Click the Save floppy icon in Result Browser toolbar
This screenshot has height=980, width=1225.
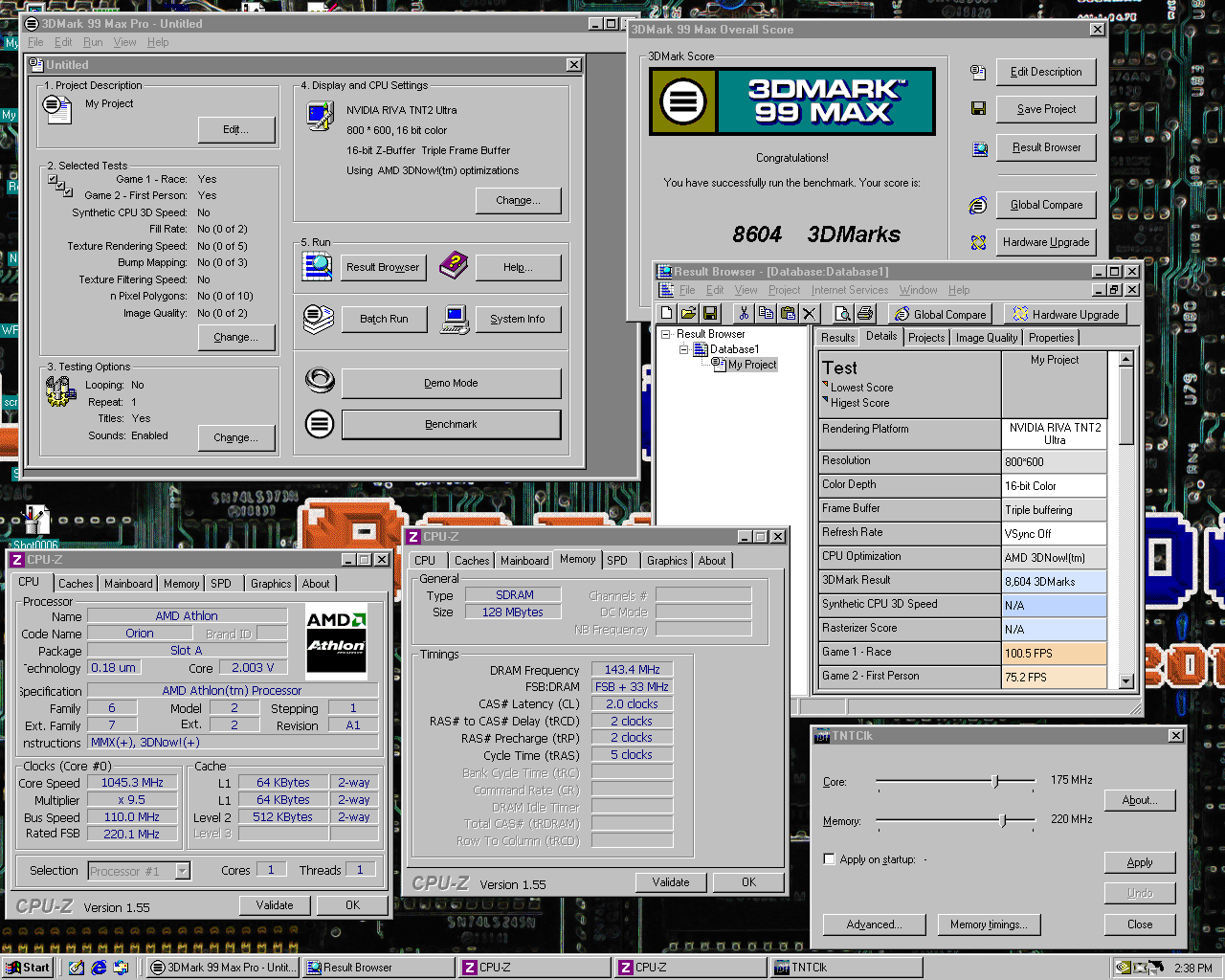tap(710, 313)
